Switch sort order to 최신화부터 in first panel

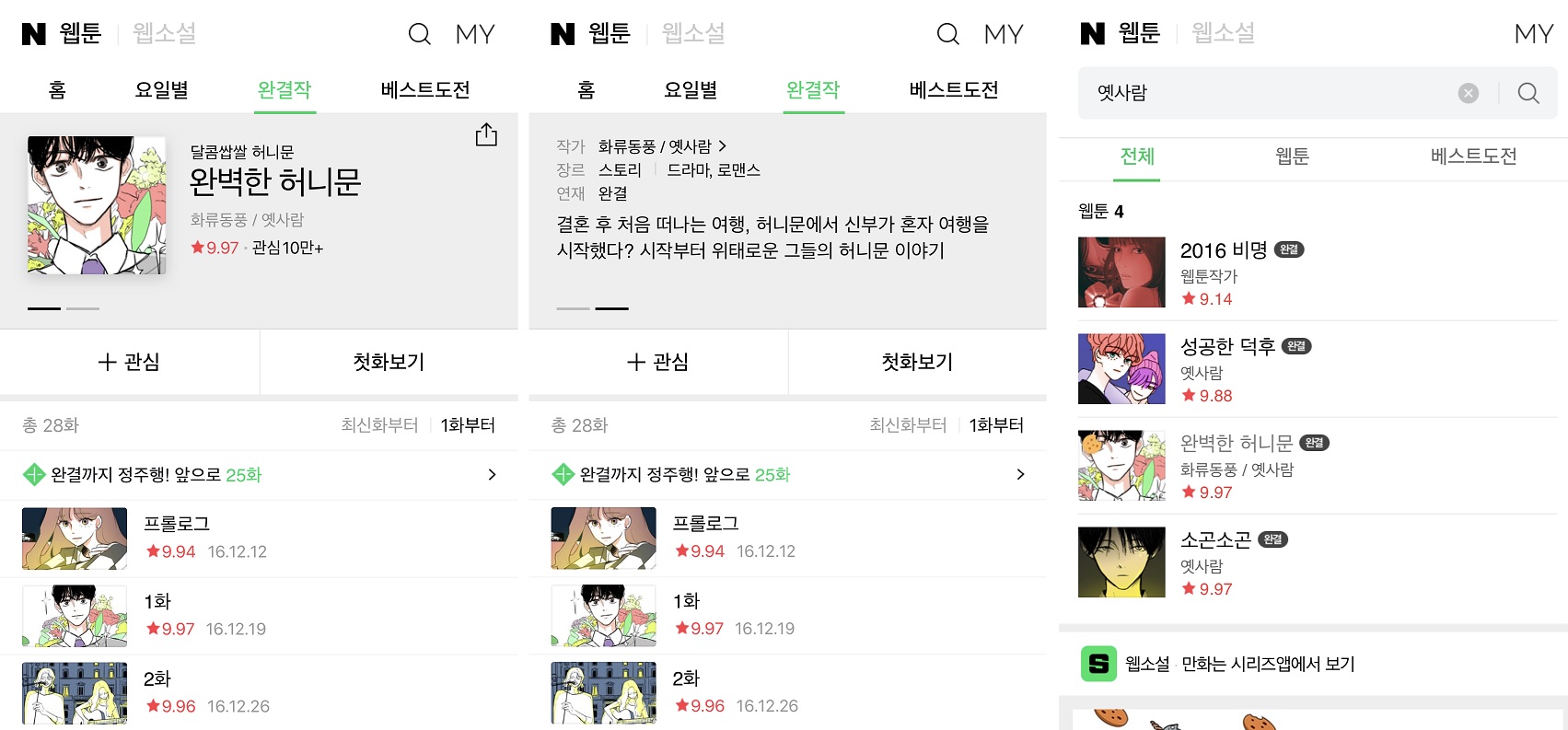click(379, 425)
